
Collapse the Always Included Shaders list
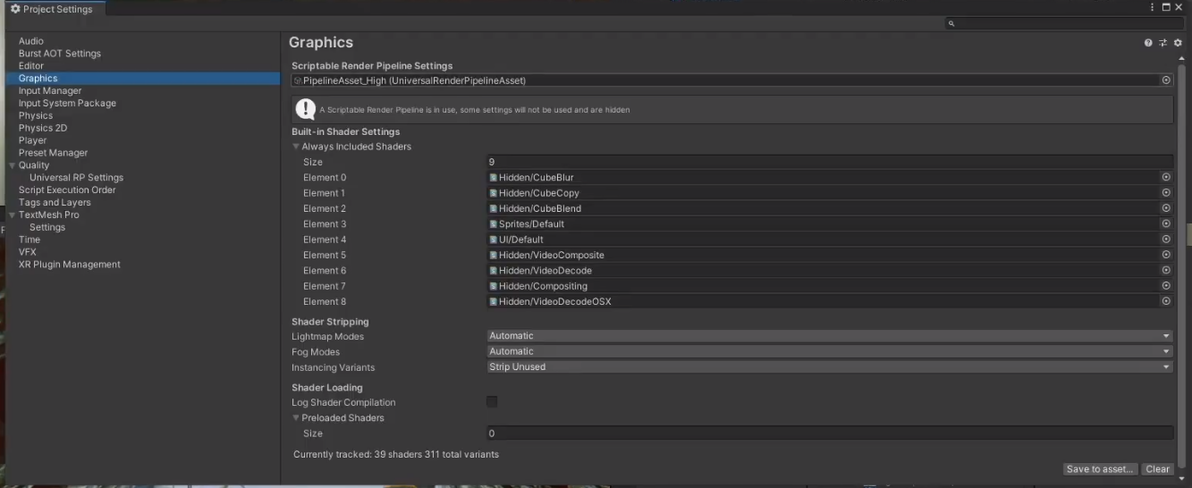click(x=296, y=147)
